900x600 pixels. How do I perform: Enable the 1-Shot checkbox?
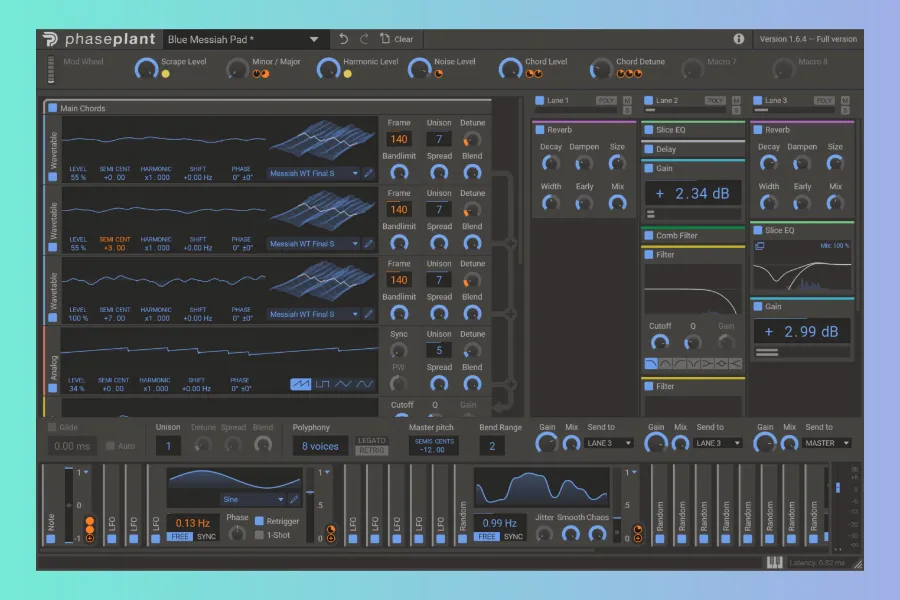click(259, 535)
